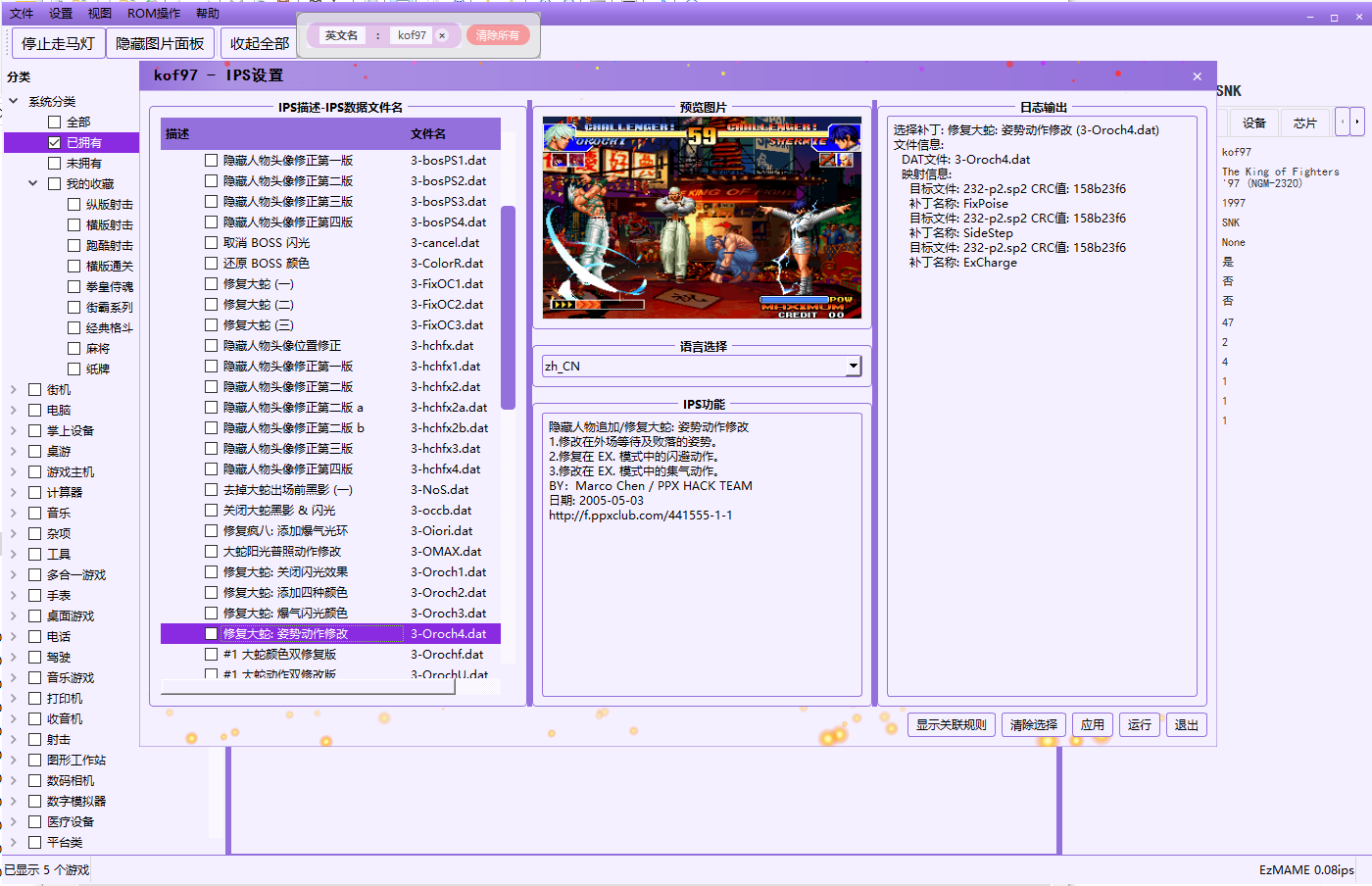Select 3-Oroch2.dat row
This screenshot has height=886, width=1372.
[x=331, y=592]
